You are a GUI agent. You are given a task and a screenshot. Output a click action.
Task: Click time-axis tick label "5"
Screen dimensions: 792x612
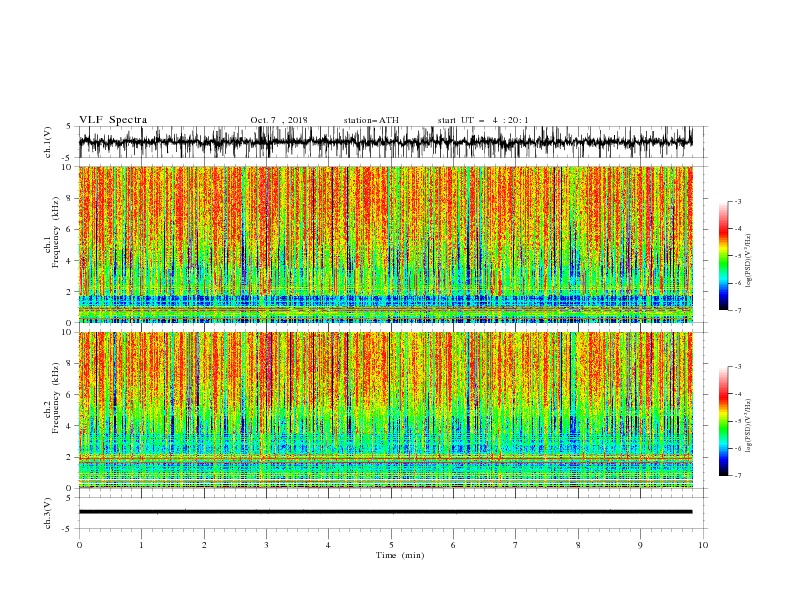coord(391,545)
